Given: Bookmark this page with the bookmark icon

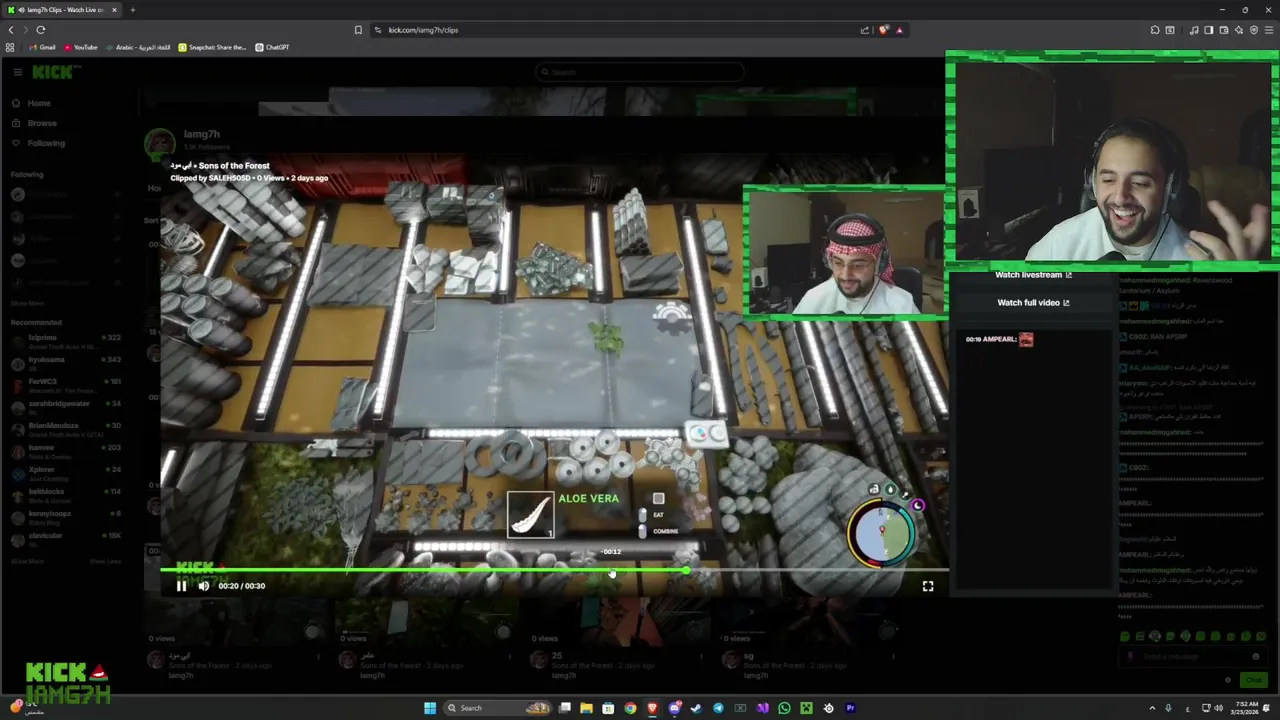Looking at the screenshot, I should [358, 30].
